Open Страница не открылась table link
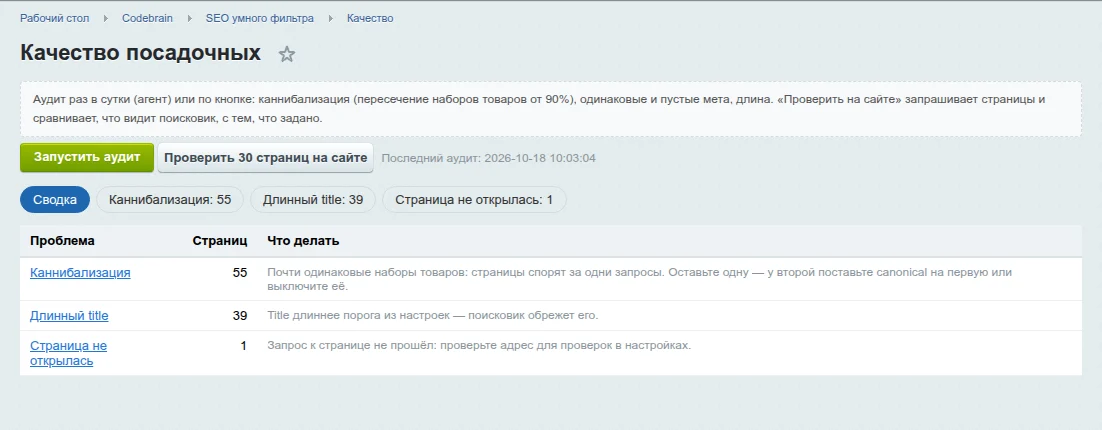Image resolution: width=1102 pixels, height=430 pixels. [x=68, y=353]
